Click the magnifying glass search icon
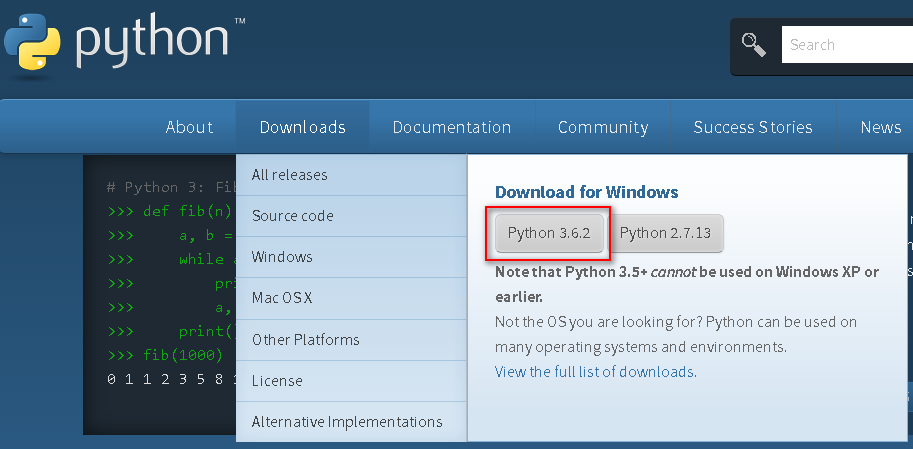 (x=753, y=45)
